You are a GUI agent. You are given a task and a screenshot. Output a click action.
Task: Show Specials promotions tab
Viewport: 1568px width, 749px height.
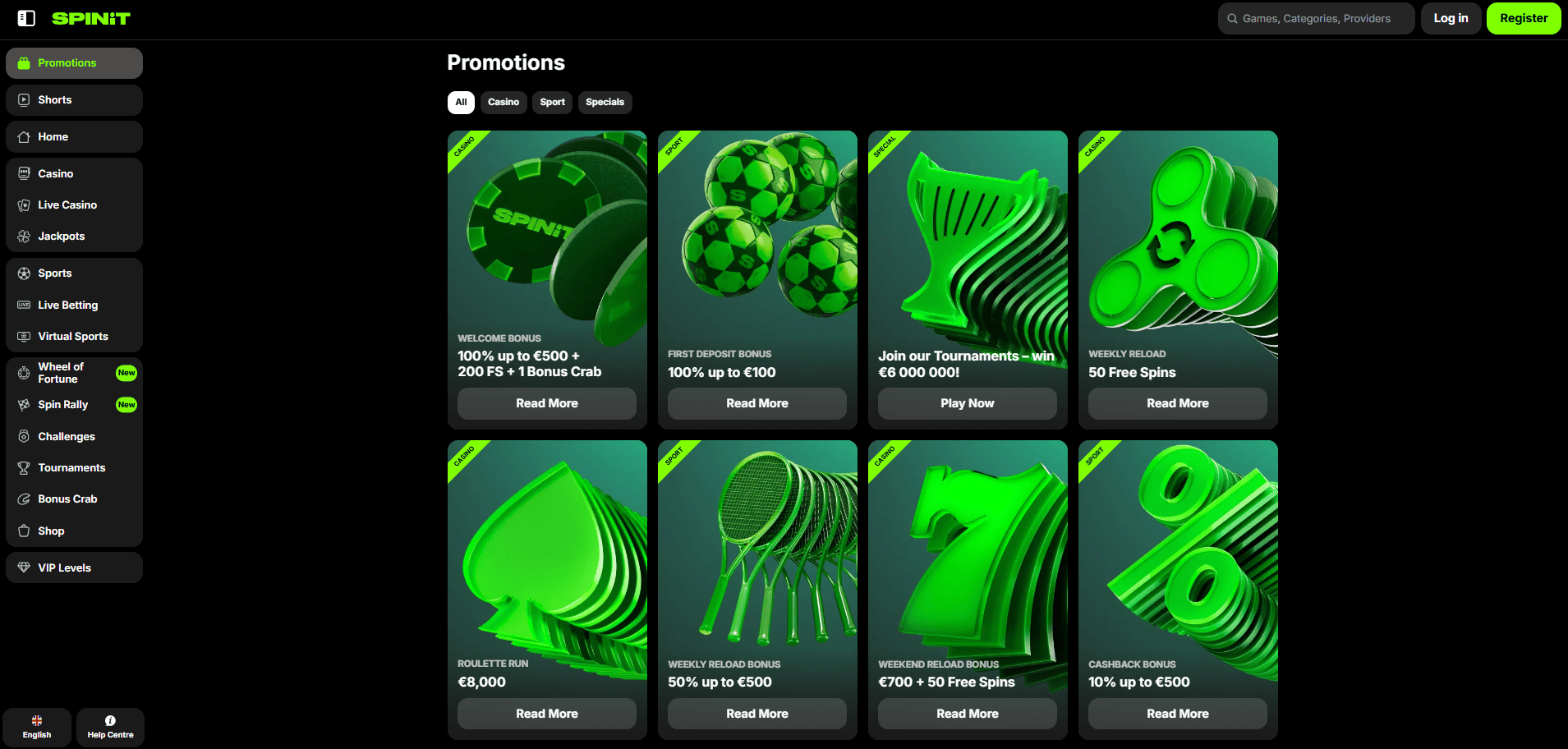(x=605, y=103)
